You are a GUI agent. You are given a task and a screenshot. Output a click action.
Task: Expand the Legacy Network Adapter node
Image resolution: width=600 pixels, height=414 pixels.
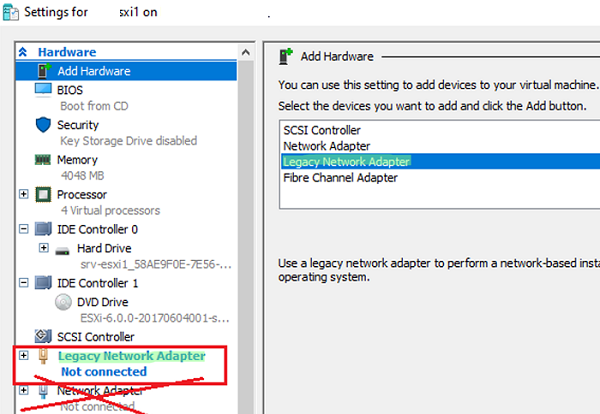coord(24,355)
